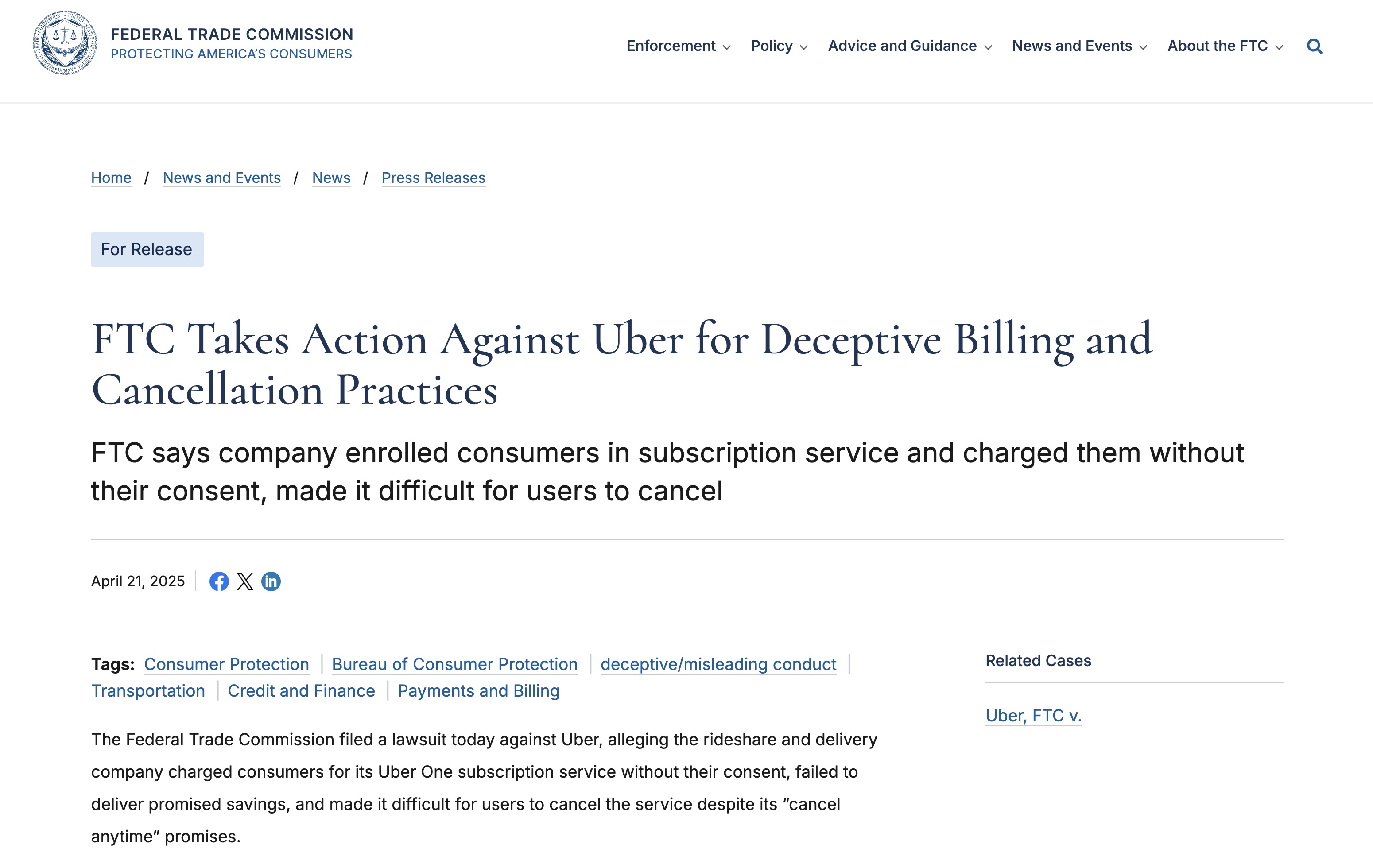Open About the FTC menu
The image size is (1373, 868).
coord(1226,46)
